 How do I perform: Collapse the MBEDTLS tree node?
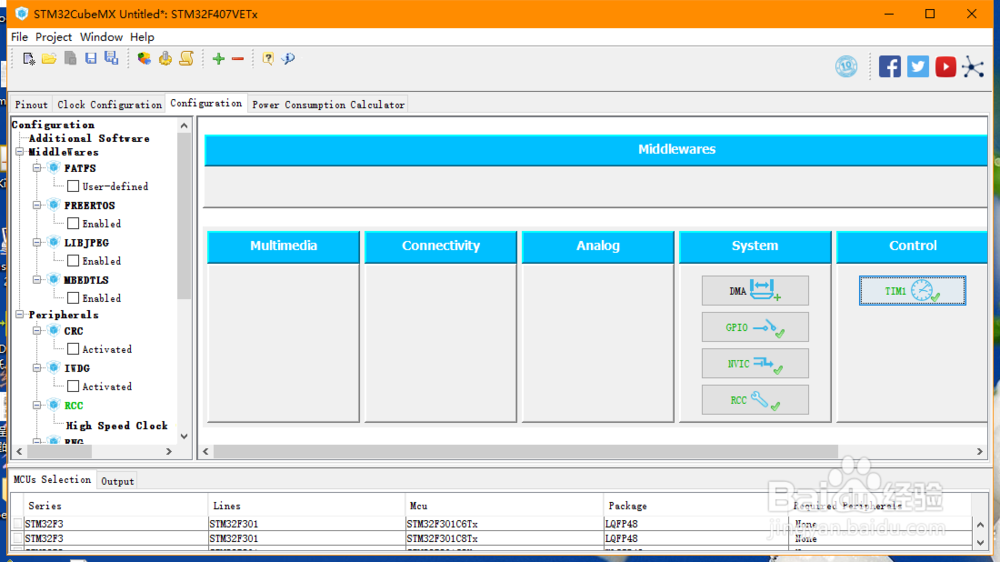coord(37,279)
